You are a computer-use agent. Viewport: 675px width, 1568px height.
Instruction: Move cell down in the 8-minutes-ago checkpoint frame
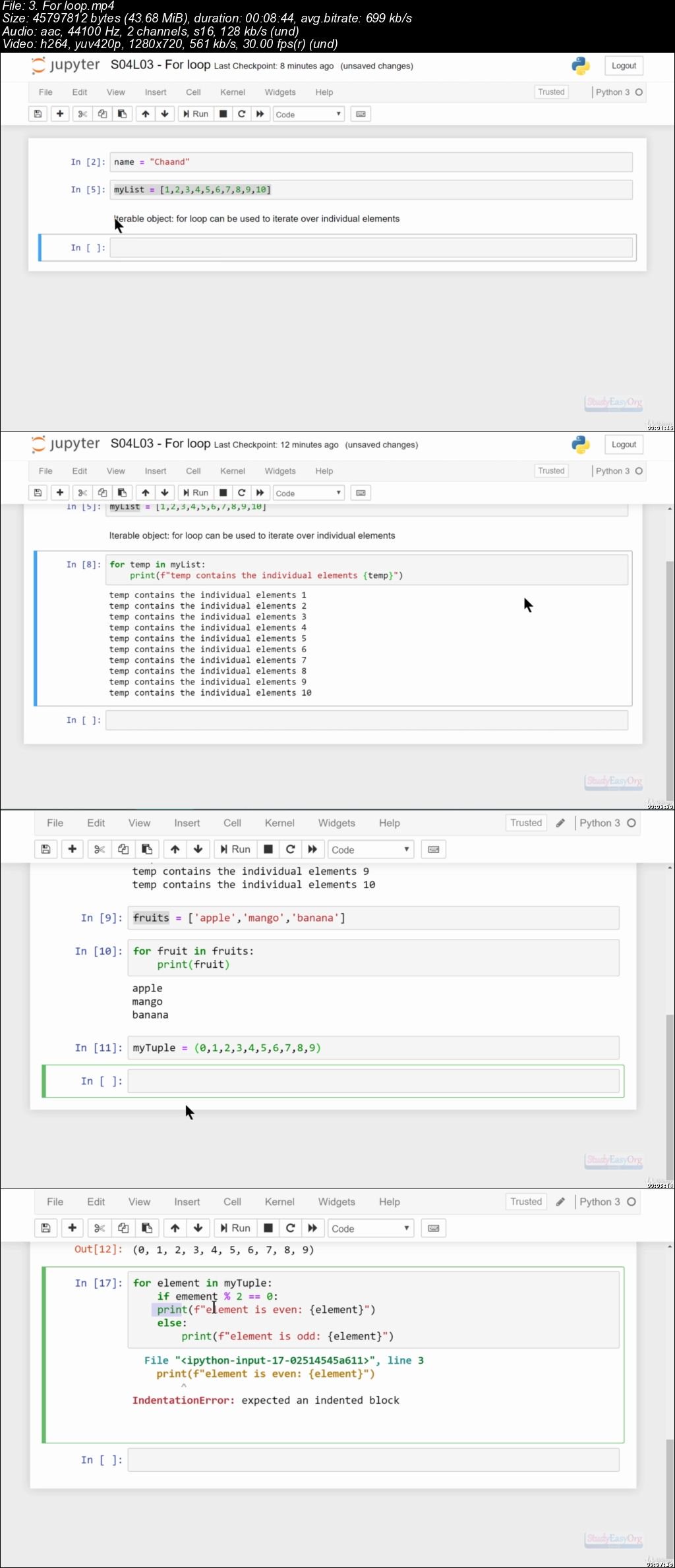coord(165,114)
